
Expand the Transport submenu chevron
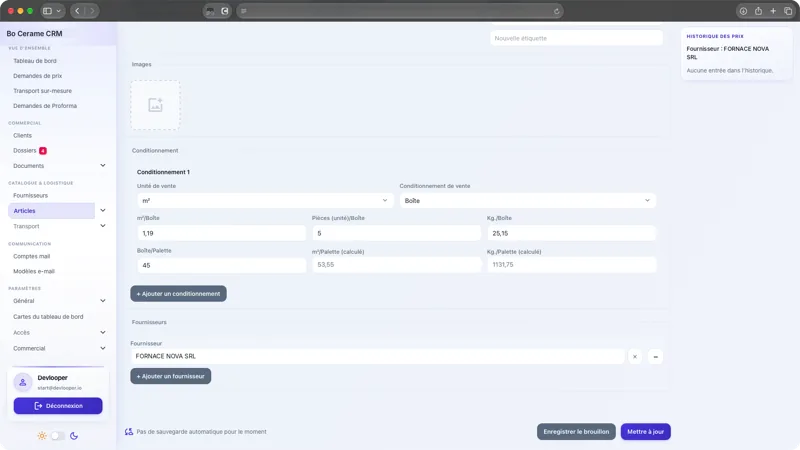pos(103,226)
